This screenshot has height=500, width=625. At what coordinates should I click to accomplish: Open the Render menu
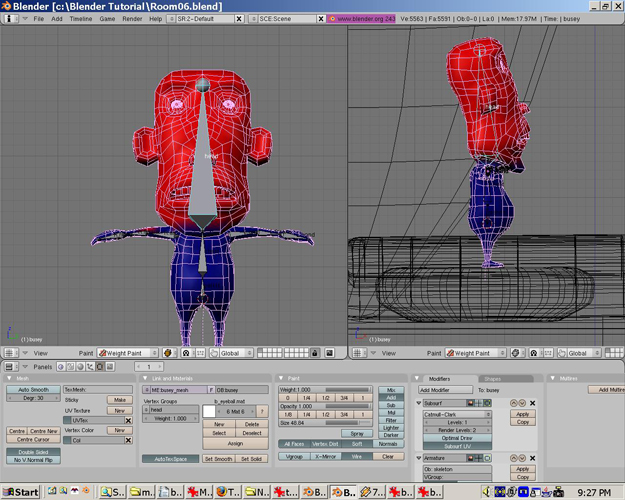coord(131,19)
